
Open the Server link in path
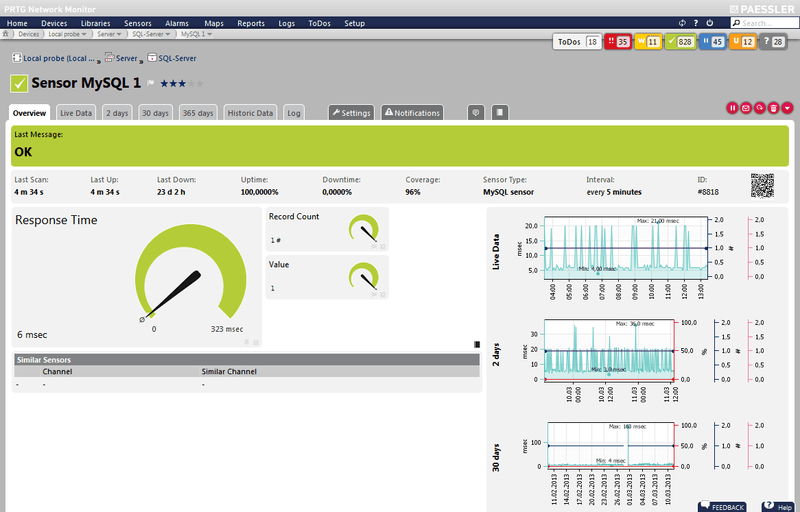(127, 58)
